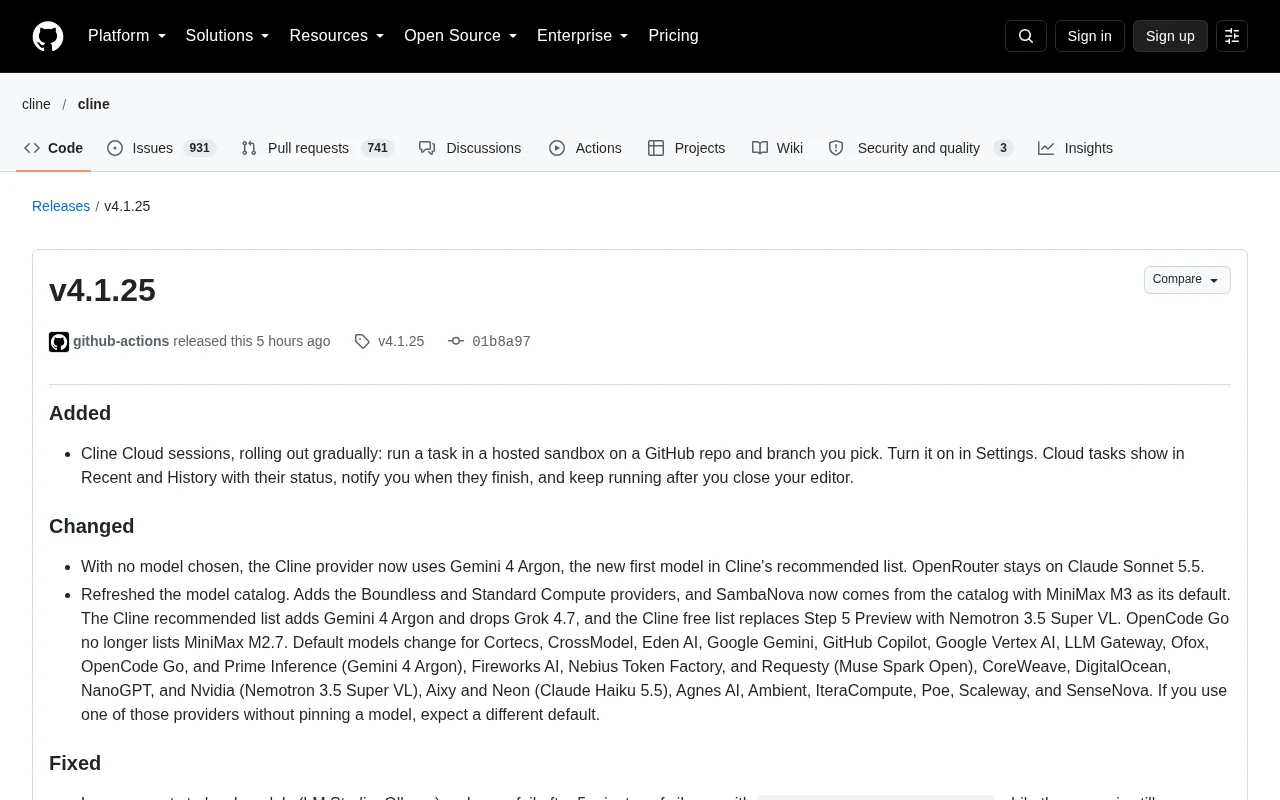Open the cline owner link
Viewport: 1280px width, 800px height.
pyautogui.click(x=36, y=104)
